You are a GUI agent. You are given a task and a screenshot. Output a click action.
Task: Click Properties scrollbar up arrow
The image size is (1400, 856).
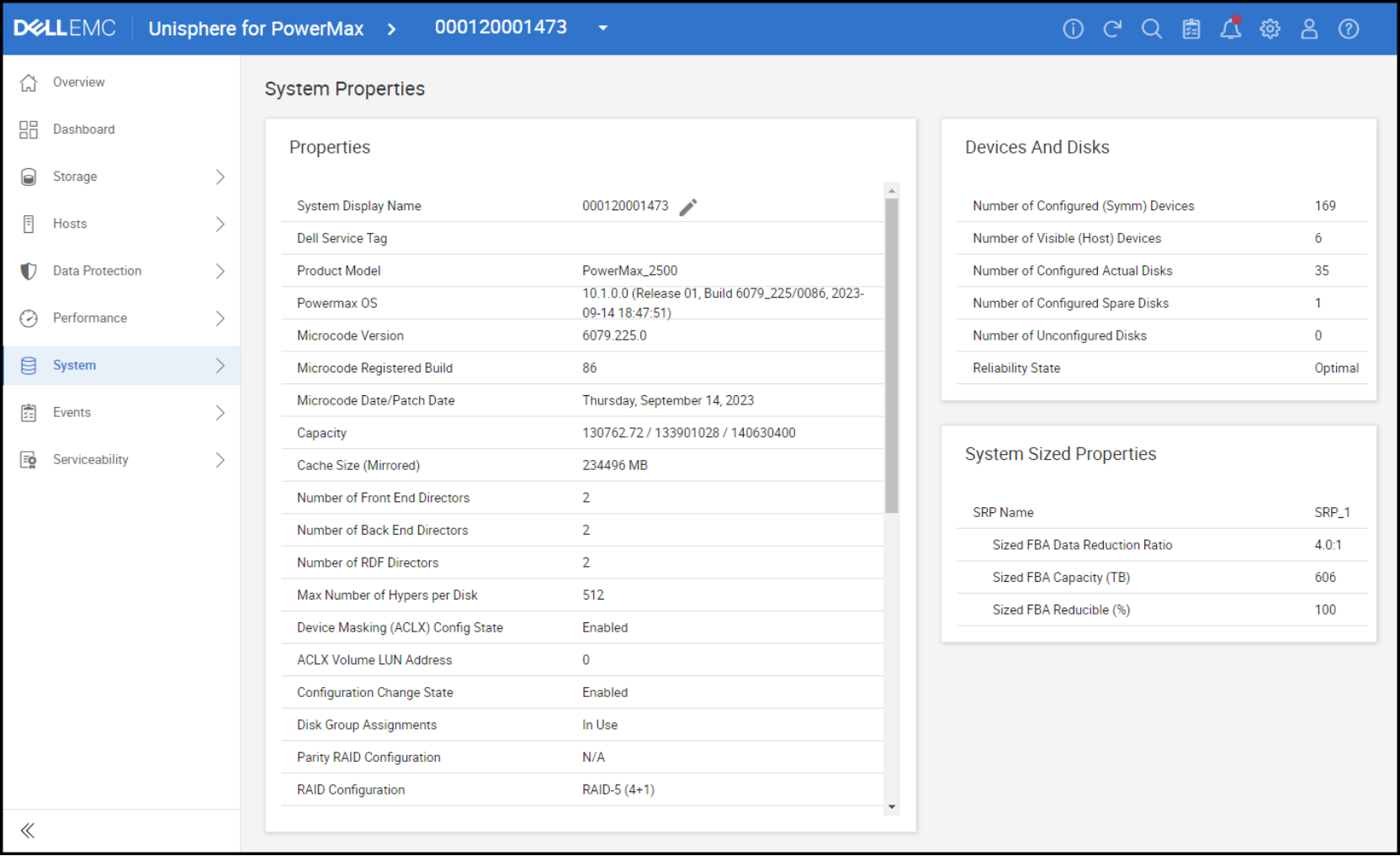tap(892, 191)
